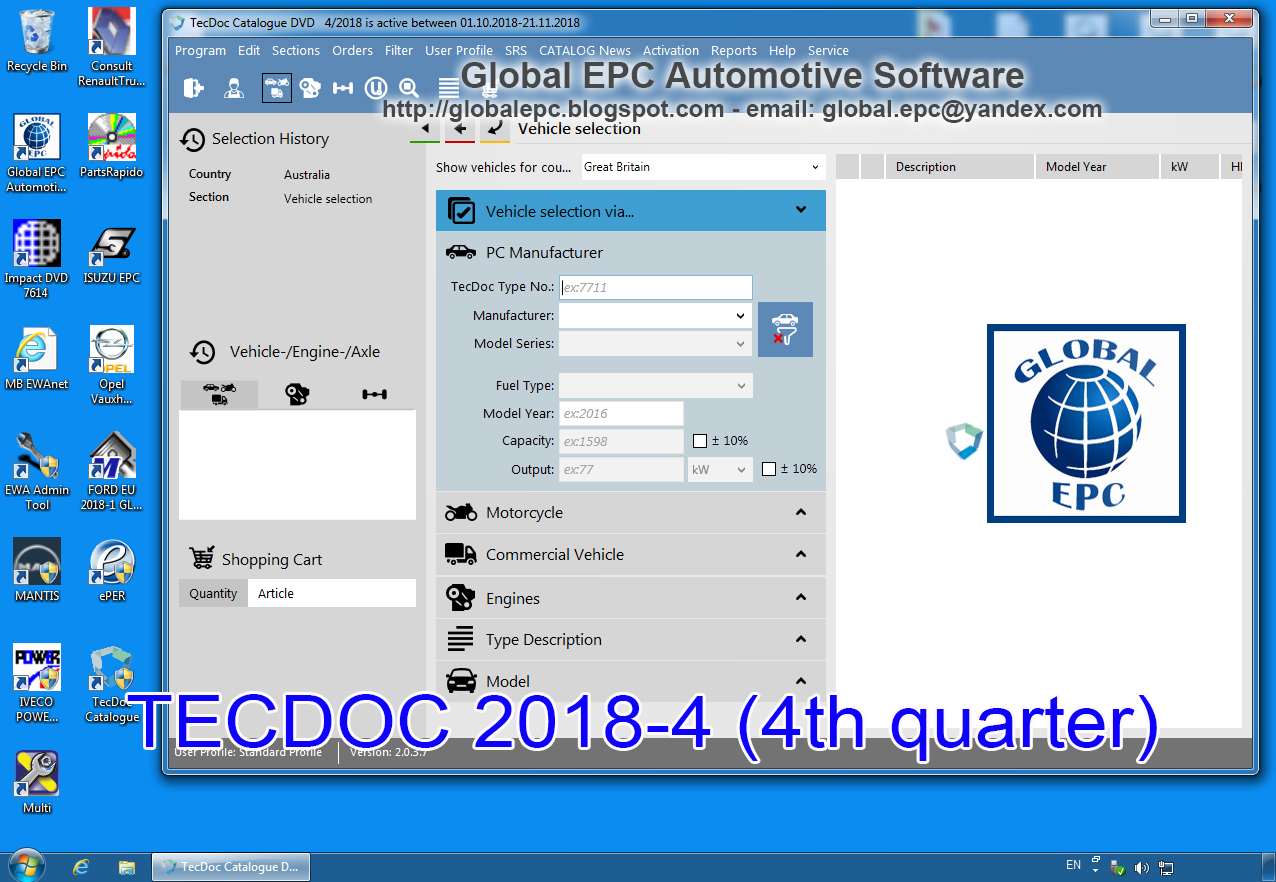Select engine tab in Vehicle-/Engine-/Axle panel

pyautogui.click(x=297, y=394)
